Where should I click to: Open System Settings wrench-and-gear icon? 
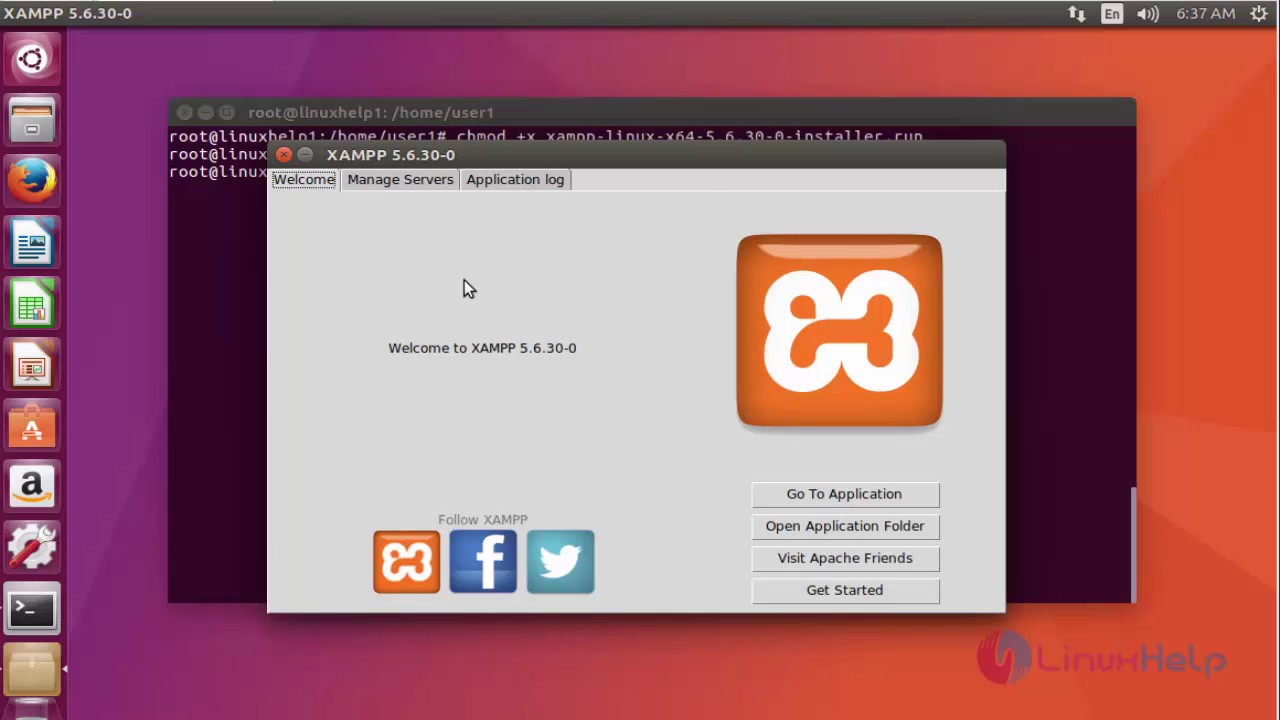coord(32,548)
